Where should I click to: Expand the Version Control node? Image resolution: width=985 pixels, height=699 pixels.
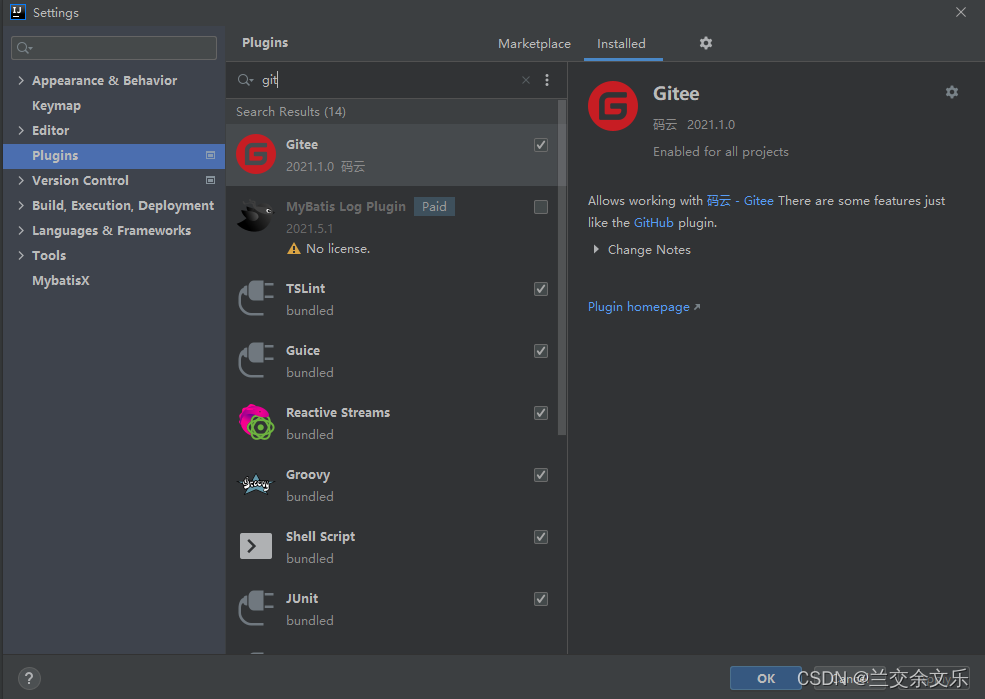tap(21, 180)
